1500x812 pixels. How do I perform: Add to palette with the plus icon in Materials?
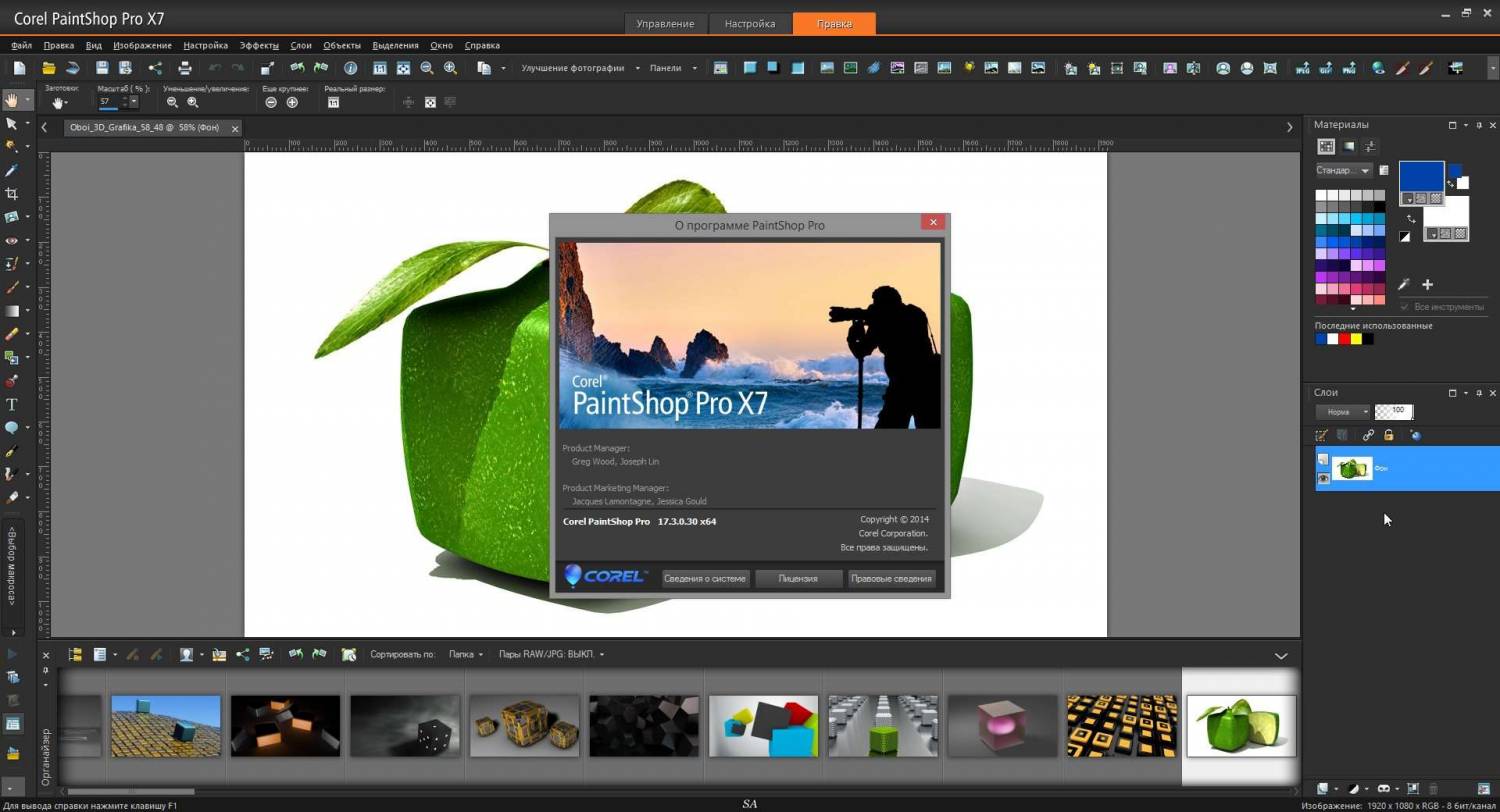pyautogui.click(x=1427, y=285)
